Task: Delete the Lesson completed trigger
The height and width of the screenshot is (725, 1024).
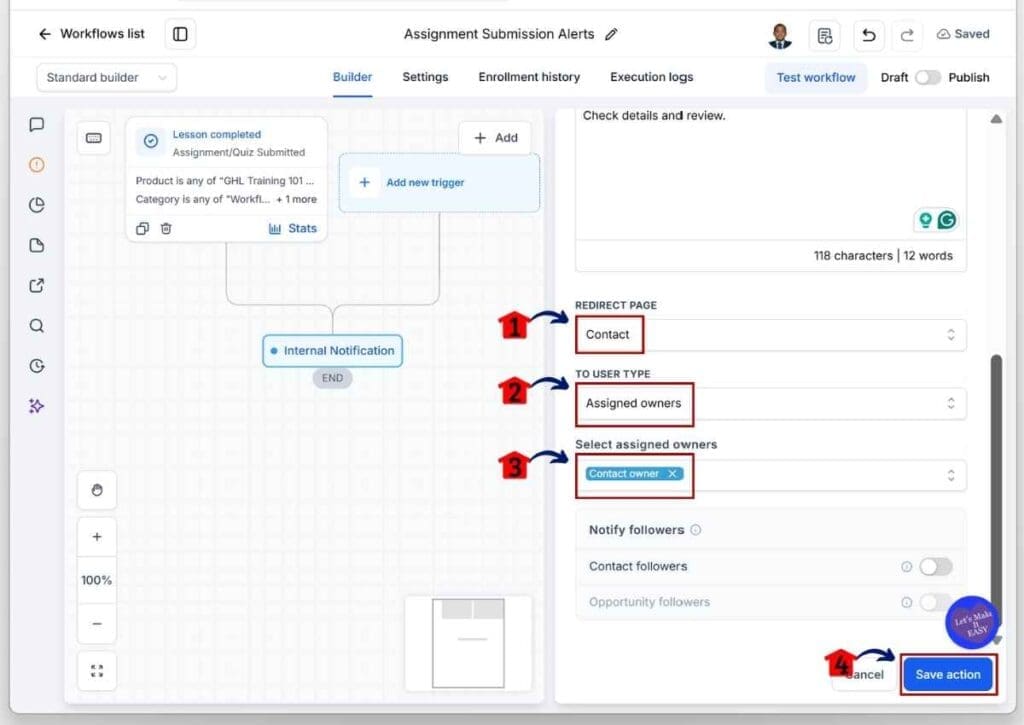Action: (x=166, y=229)
